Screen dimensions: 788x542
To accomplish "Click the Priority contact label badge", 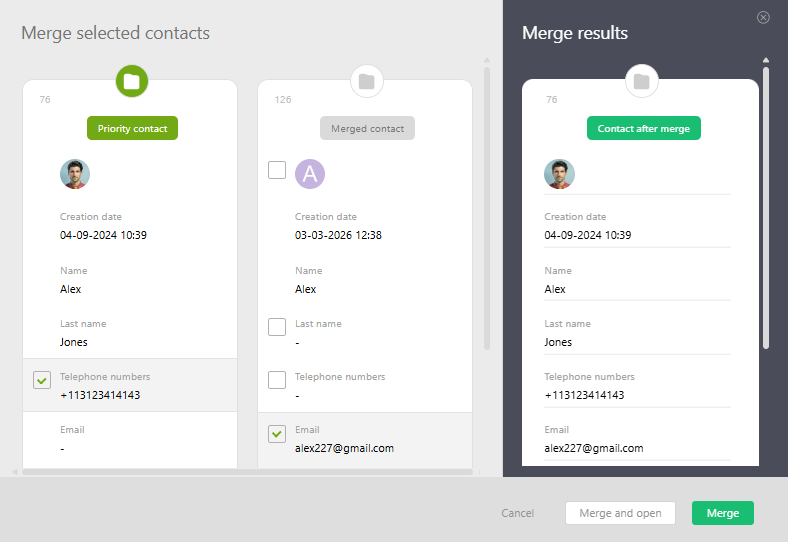I will (132, 128).
